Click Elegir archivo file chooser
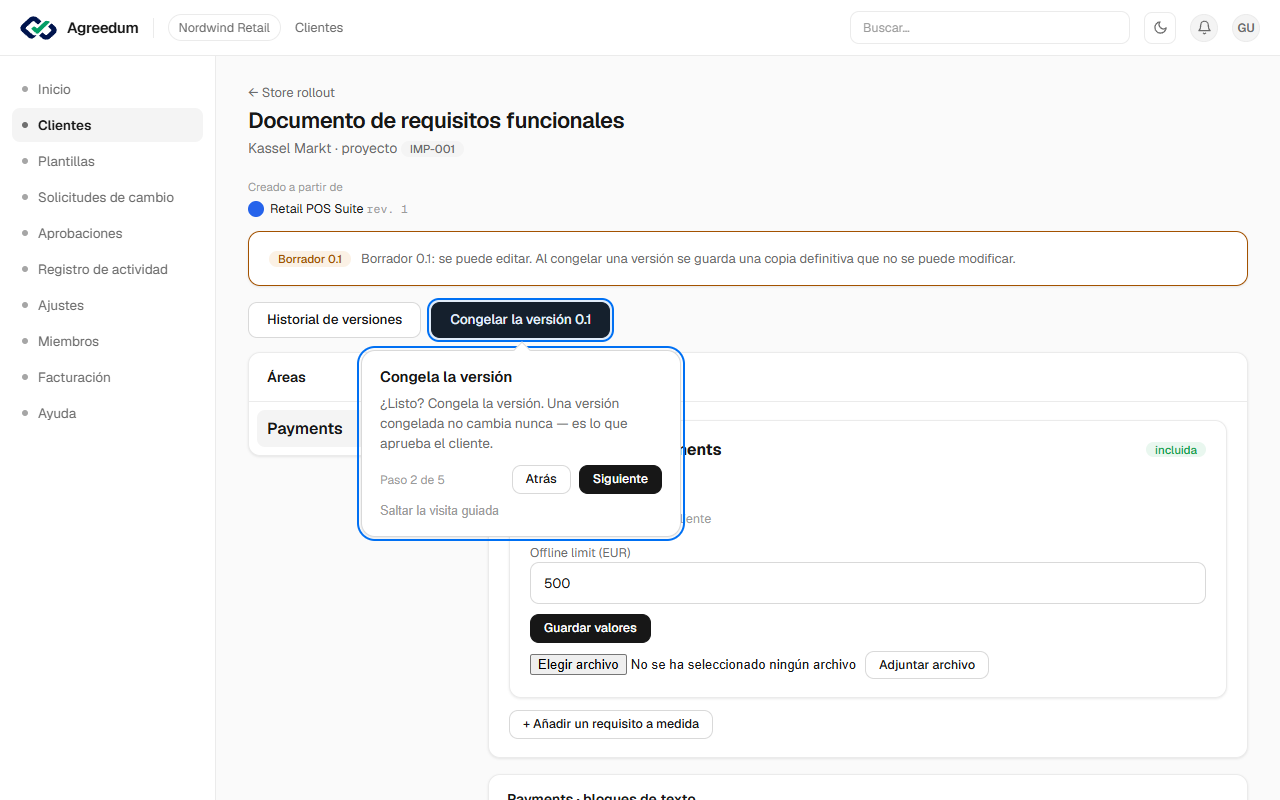The width and height of the screenshot is (1280, 800). pyautogui.click(x=578, y=664)
